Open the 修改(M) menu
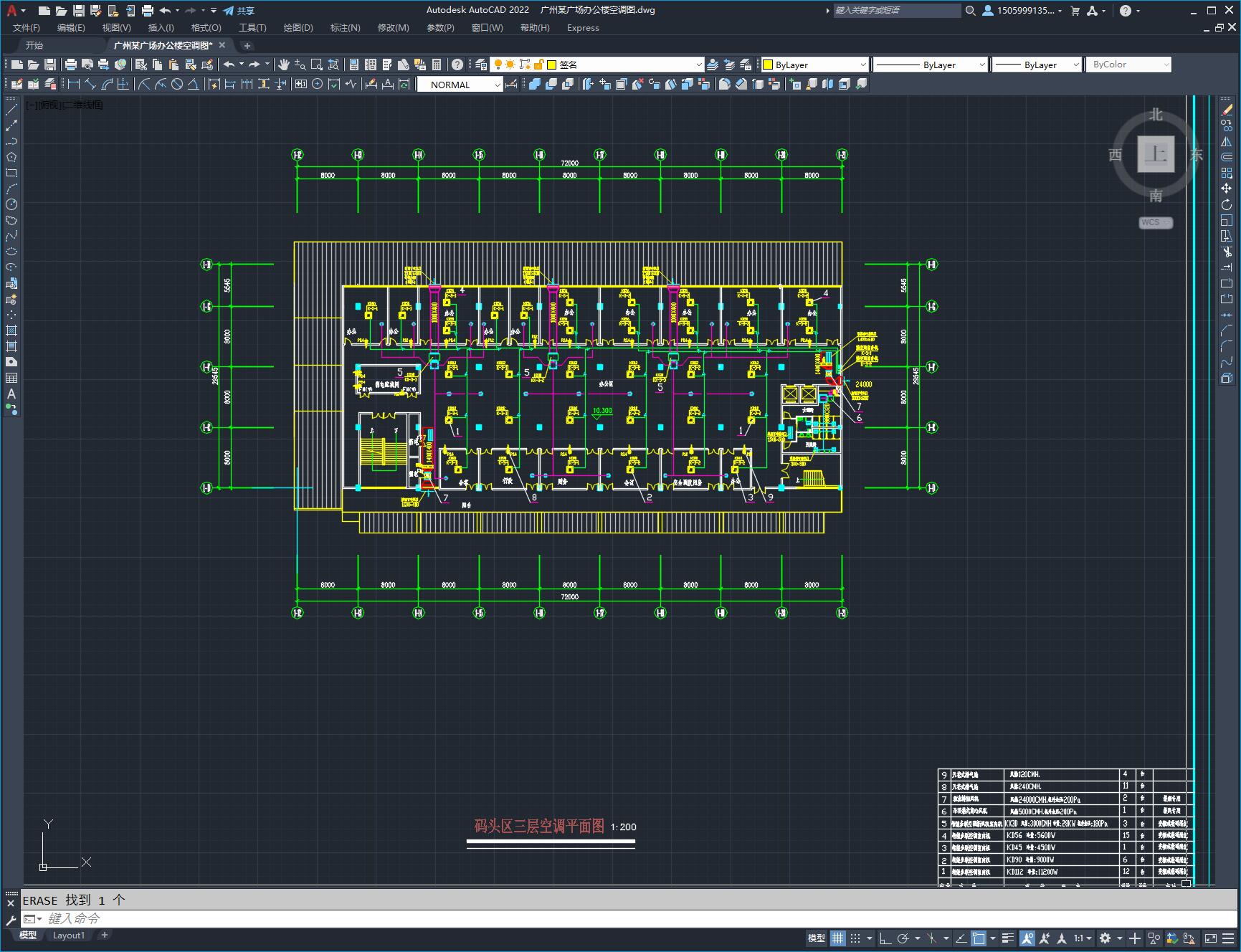Image resolution: width=1241 pixels, height=952 pixels. click(393, 27)
